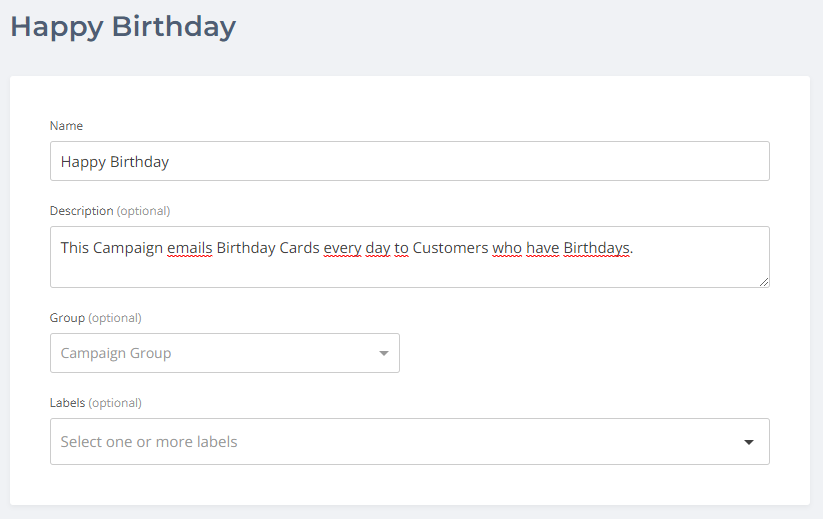Click the 'Name' field label
Image resolution: width=823 pixels, height=519 pixels.
(66, 126)
